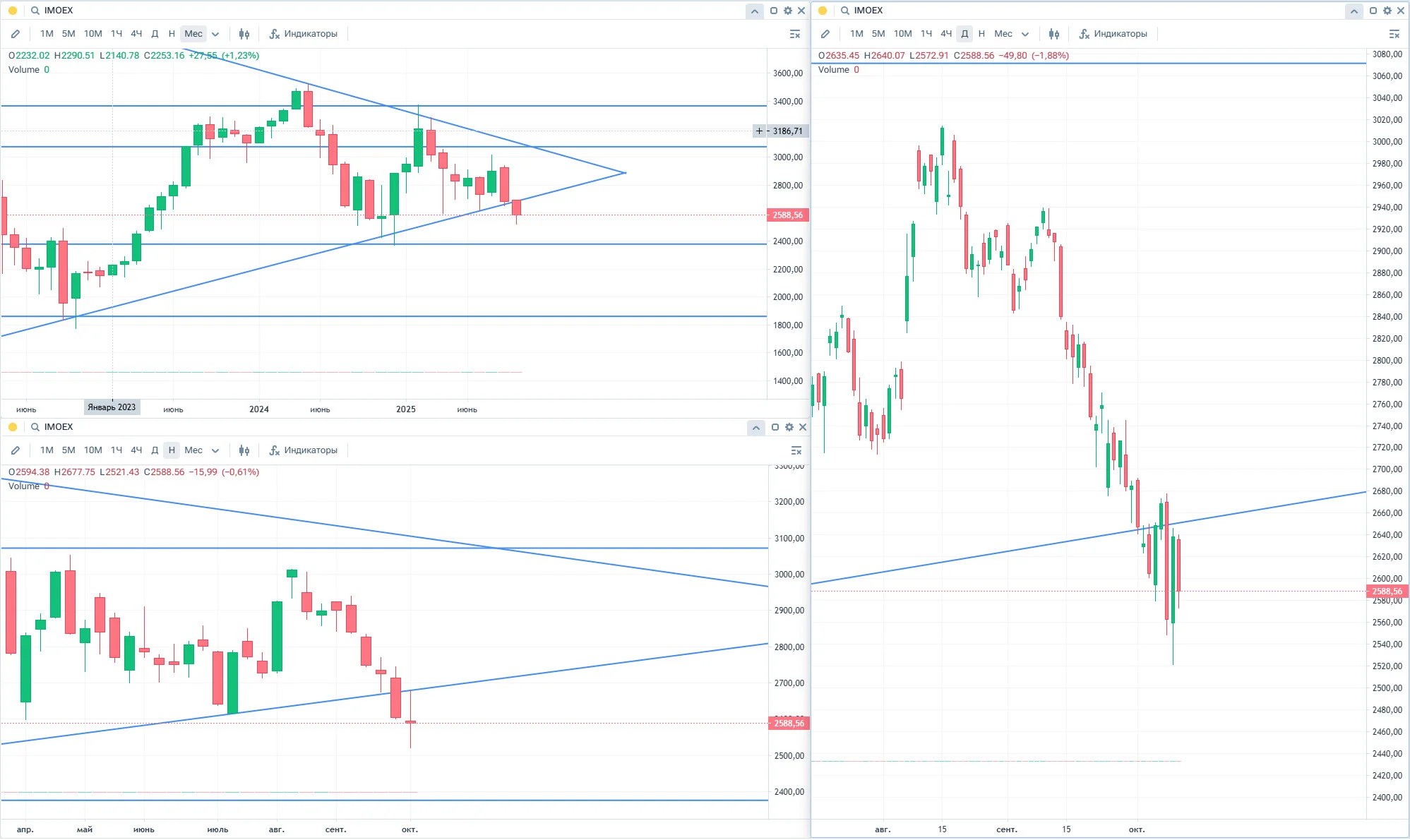
Task: Click the top-left chart's menu list icon
Action: (x=795, y=34)
